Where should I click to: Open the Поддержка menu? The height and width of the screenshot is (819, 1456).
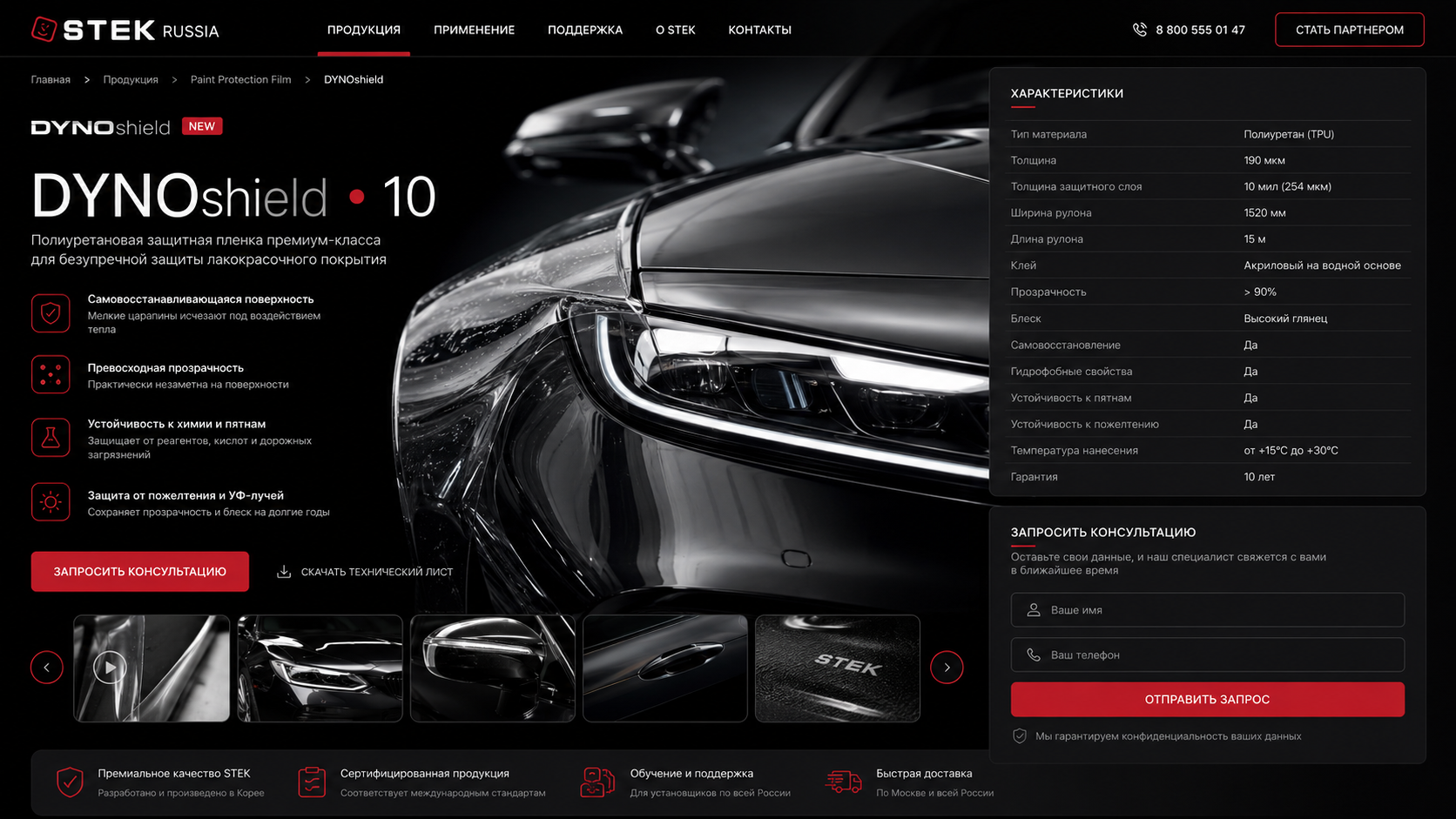[585, 30]
